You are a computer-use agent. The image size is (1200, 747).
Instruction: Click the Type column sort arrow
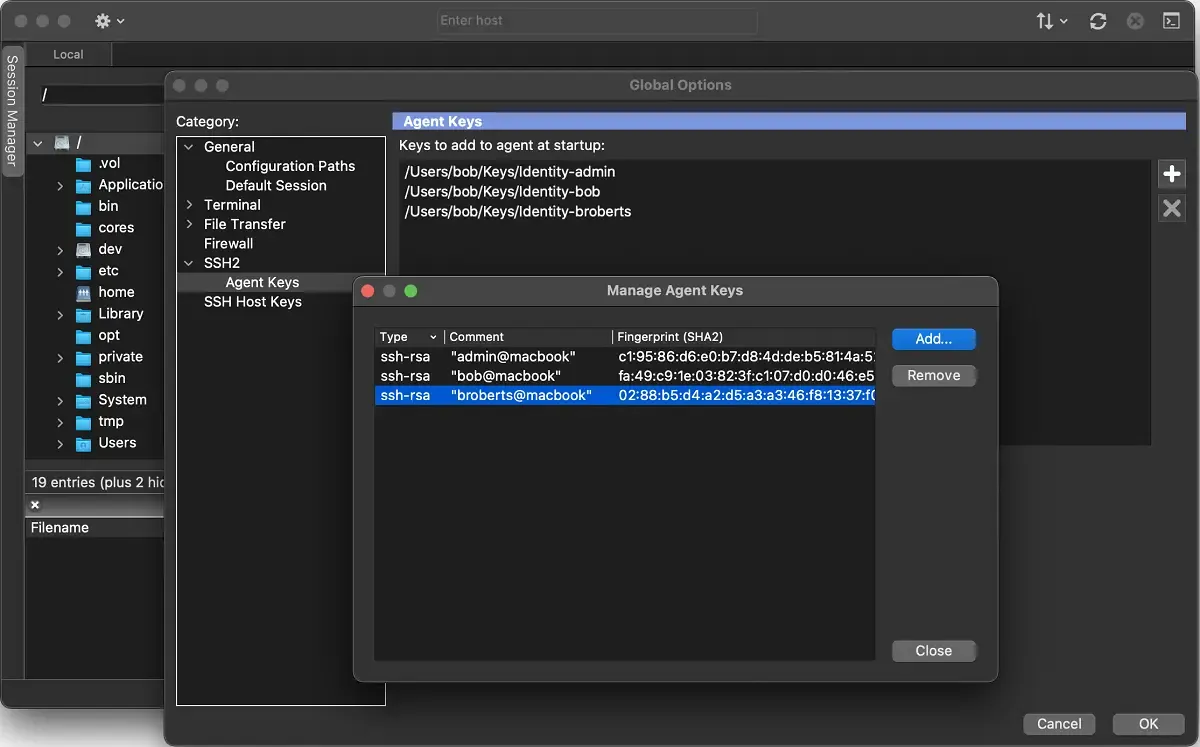coord(433,337)
